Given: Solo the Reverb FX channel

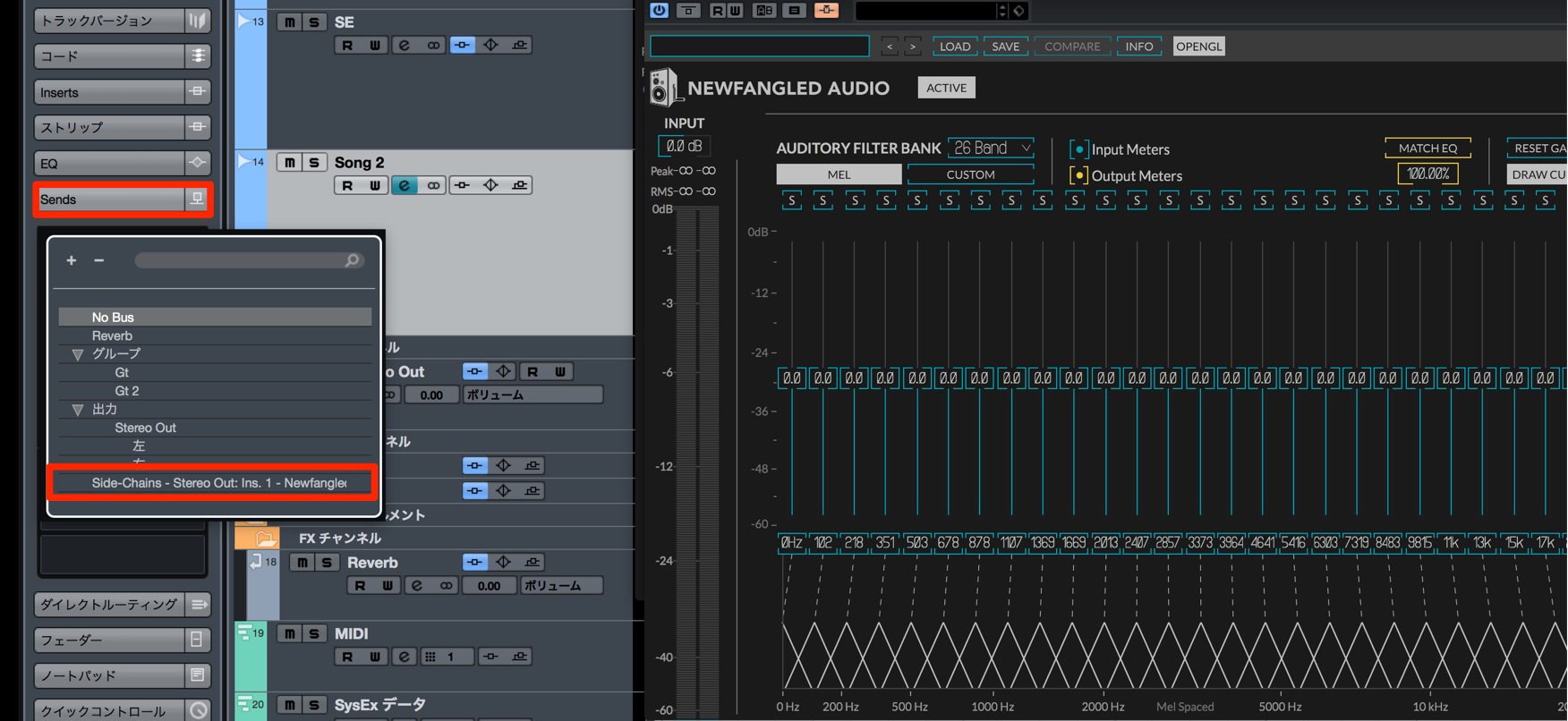Looking at the screenshot, I should point(327,563).
